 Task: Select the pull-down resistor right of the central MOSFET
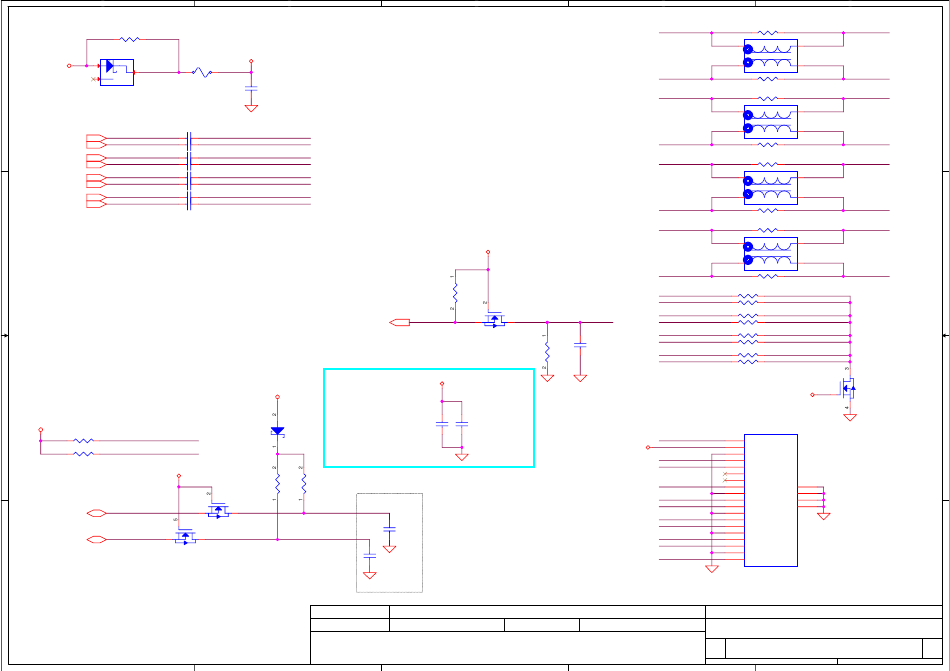(x=547, y=352)
